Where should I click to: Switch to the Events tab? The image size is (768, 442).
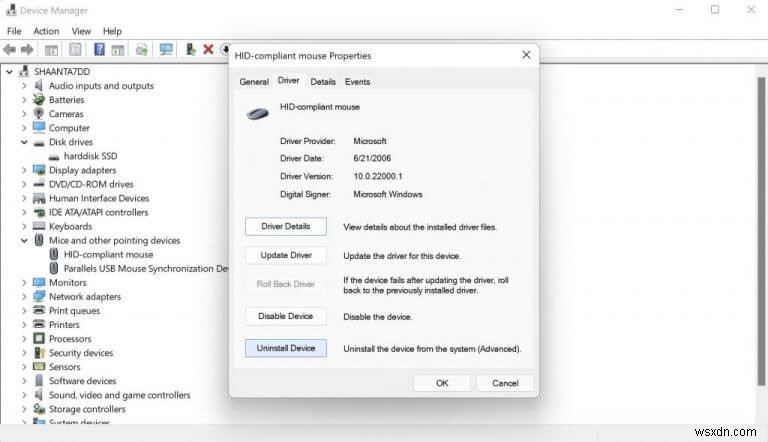(357, 82)
